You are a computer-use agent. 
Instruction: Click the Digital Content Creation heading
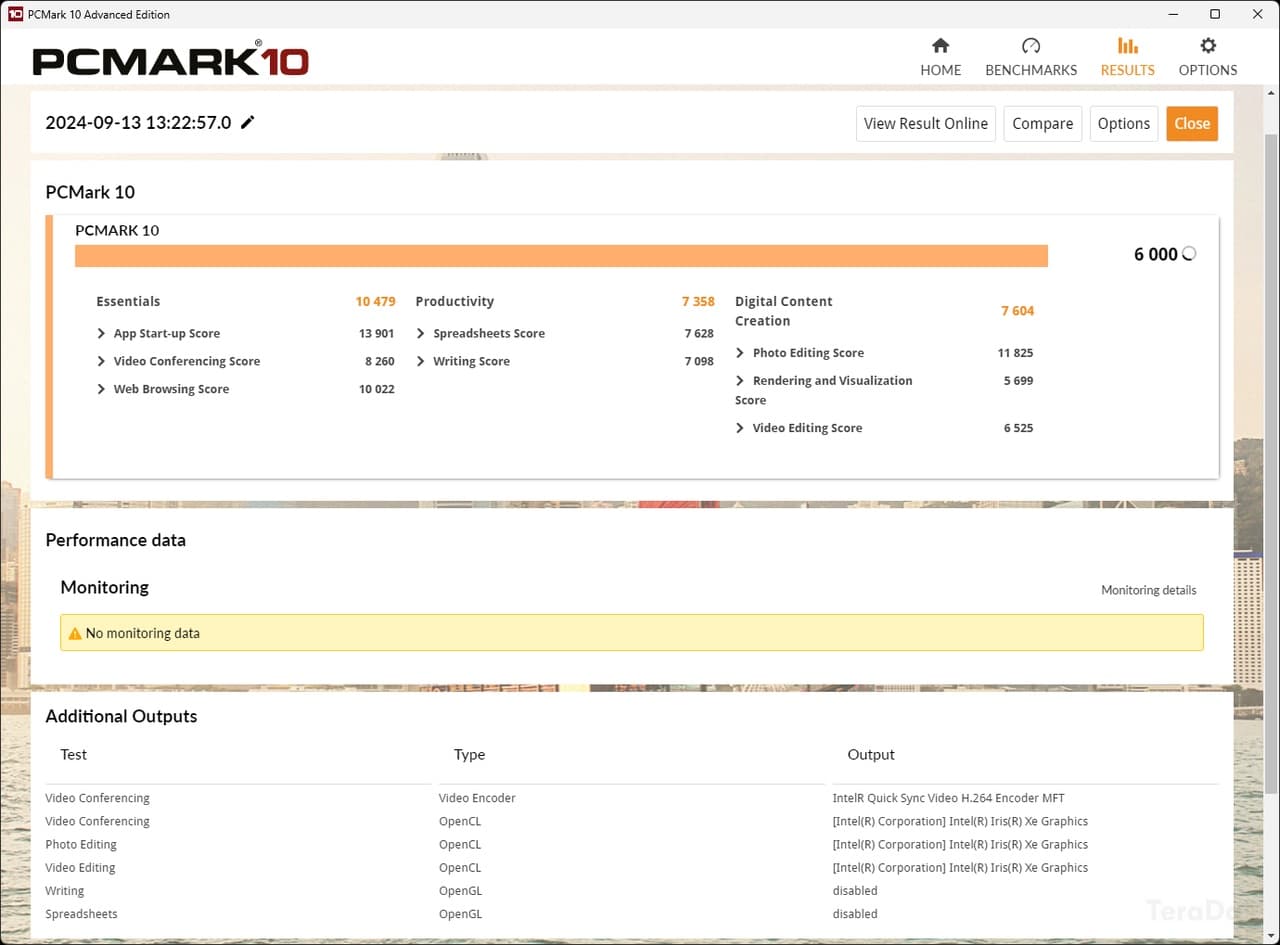pos(784,311)
